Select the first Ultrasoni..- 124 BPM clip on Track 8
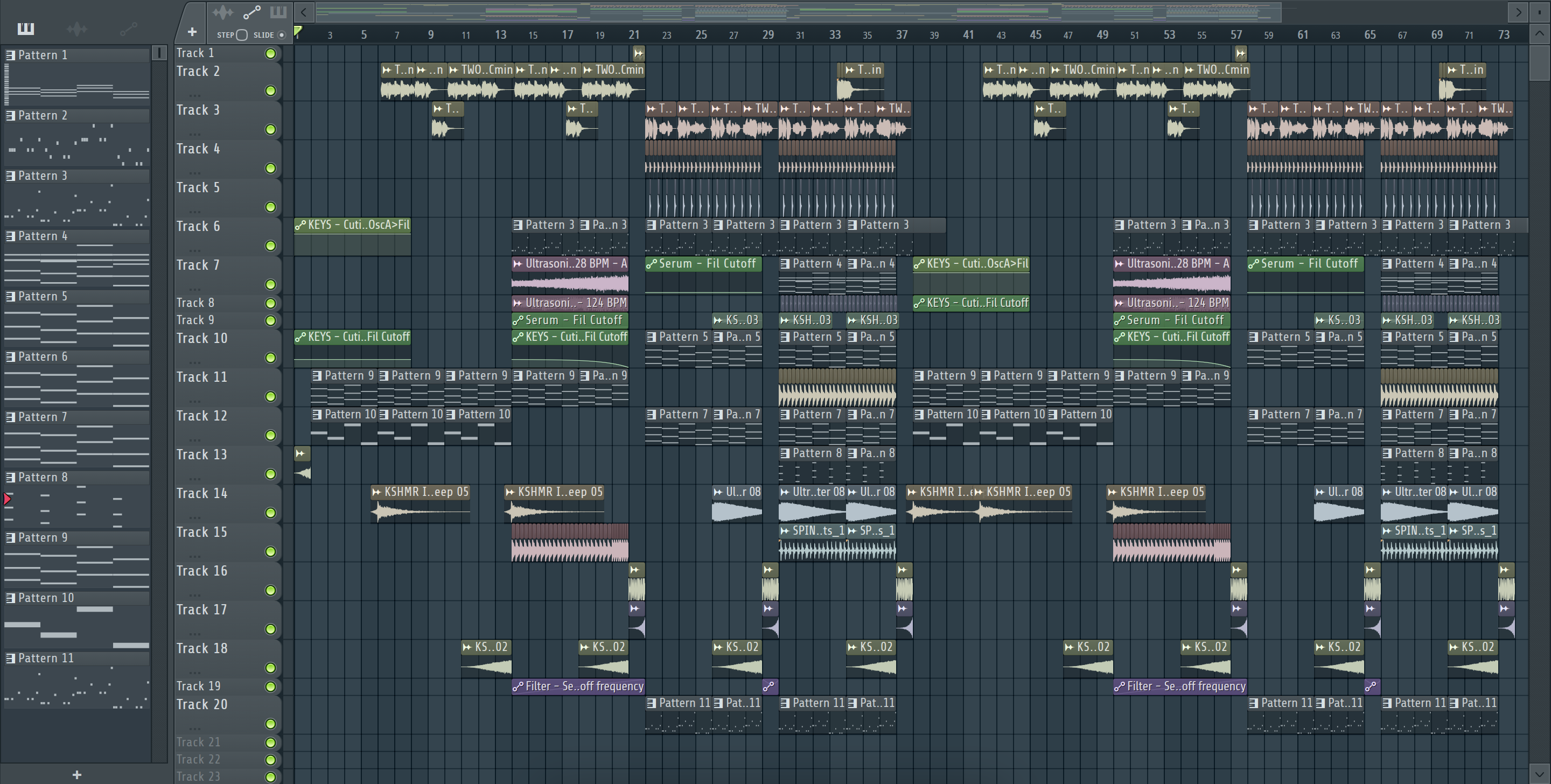This screenshot has height=784, width=1551. (570, 303)
